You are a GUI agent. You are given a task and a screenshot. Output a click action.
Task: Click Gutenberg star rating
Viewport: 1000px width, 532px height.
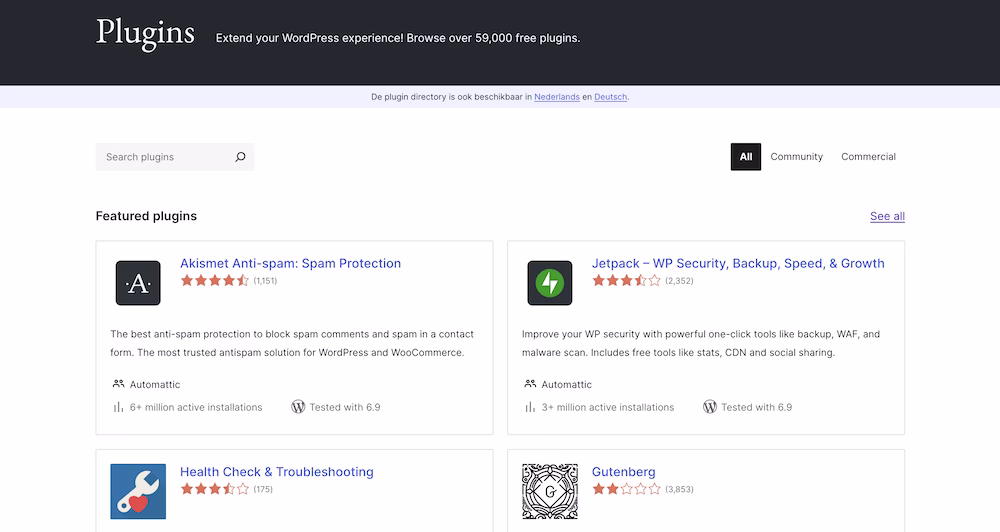[x=626, y=489]
